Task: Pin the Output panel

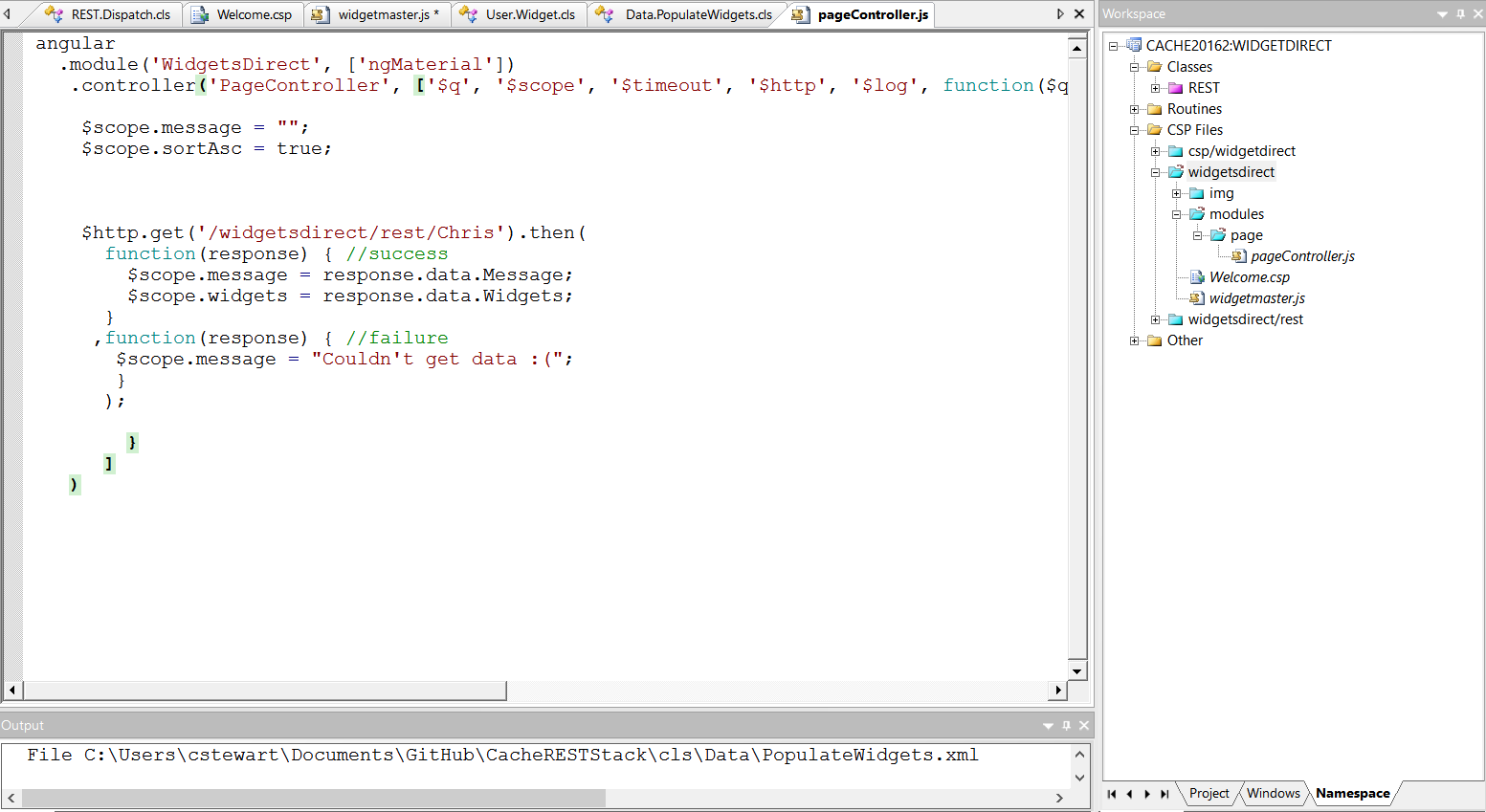Action: [1067, 726]
